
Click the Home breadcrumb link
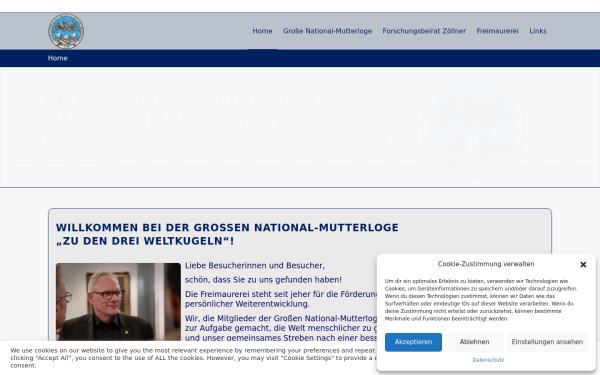(x=57, y=58)
